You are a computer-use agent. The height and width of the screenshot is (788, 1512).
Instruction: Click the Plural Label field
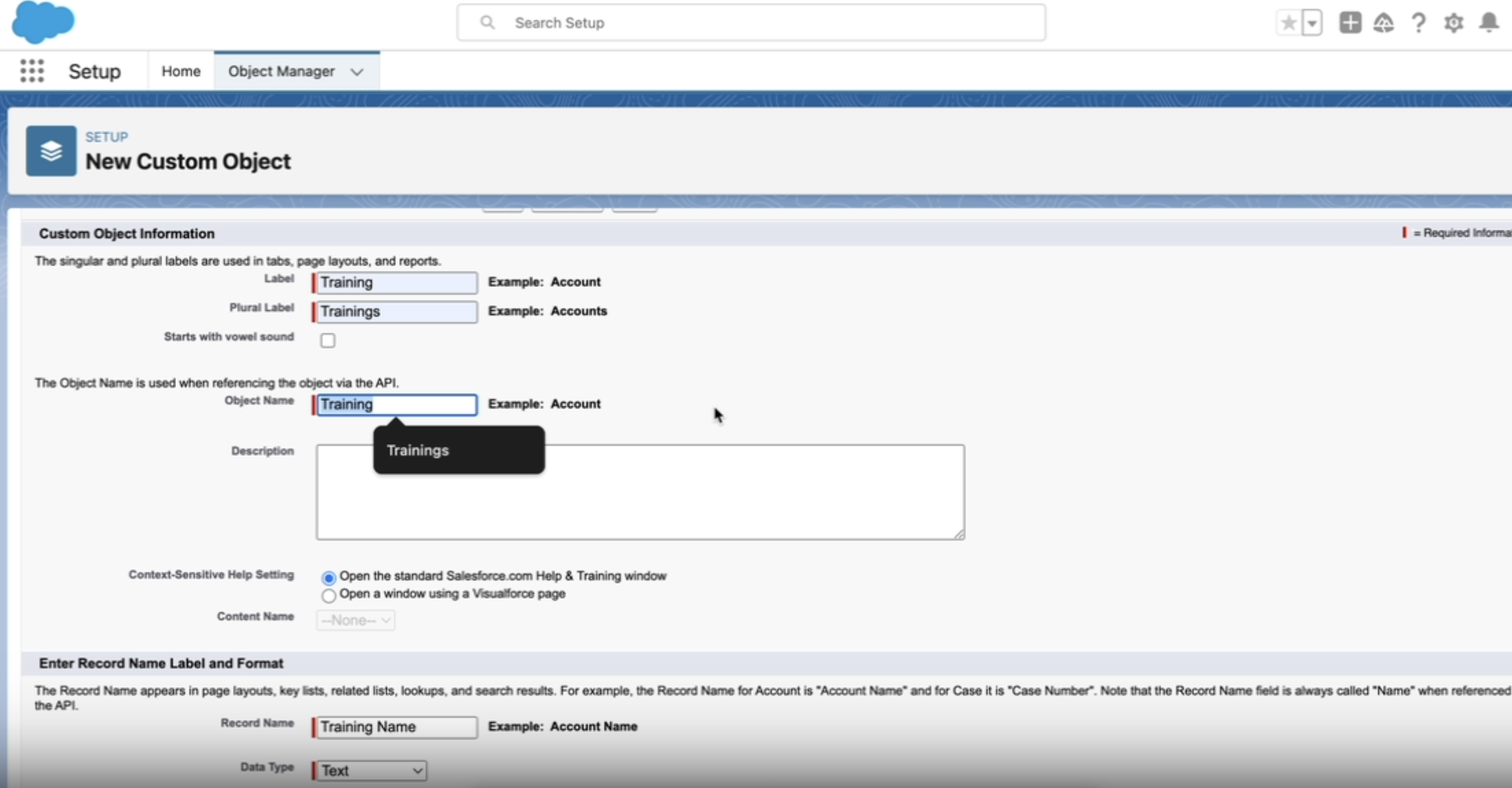[x=397, y=312]
